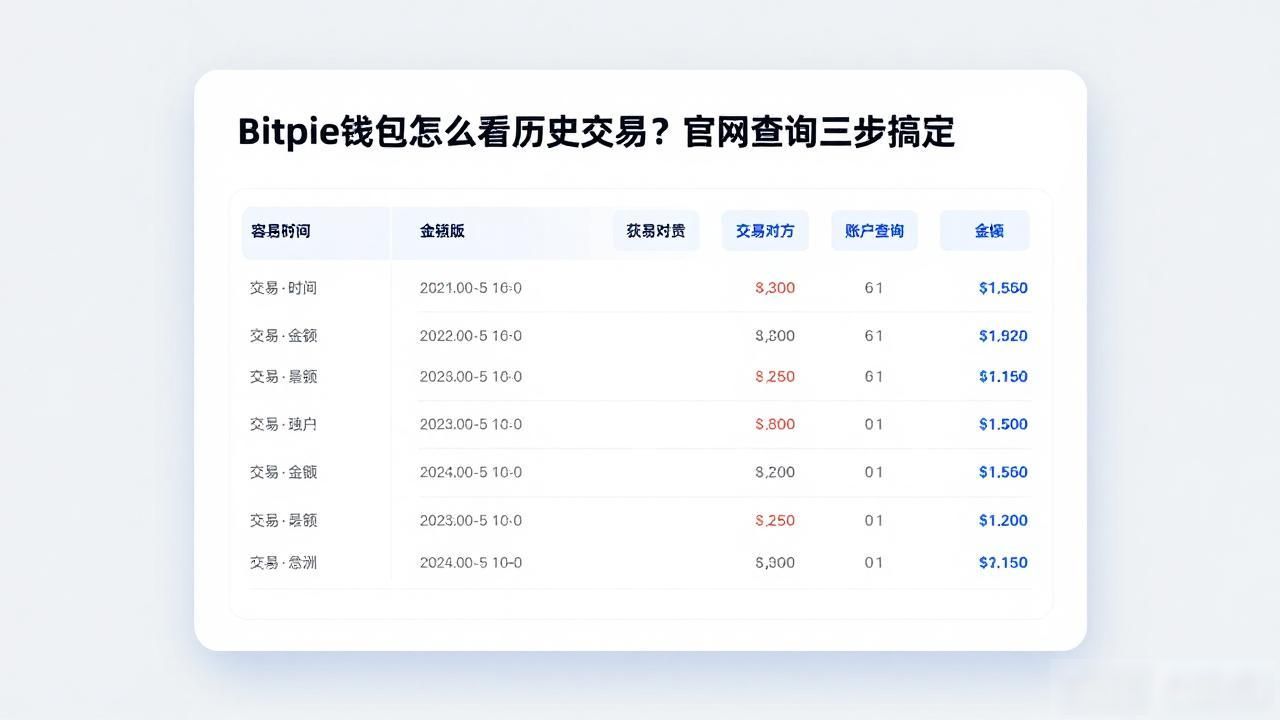Click the value 8,200
The image size is (1280, 720).
(x=775, y=472)
